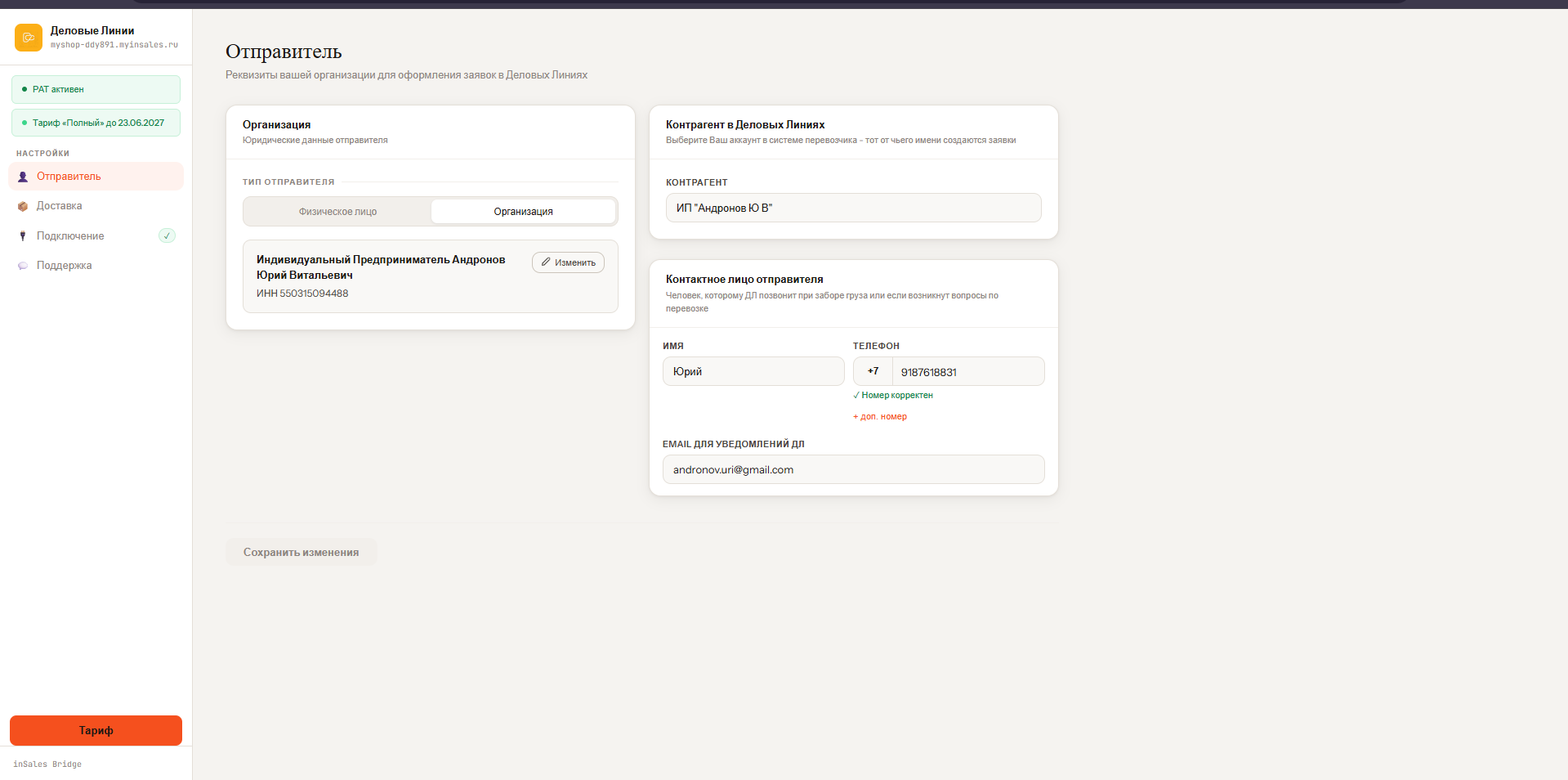
Task: Click the pencil icon in Изменить button
Action: [546, 262]
